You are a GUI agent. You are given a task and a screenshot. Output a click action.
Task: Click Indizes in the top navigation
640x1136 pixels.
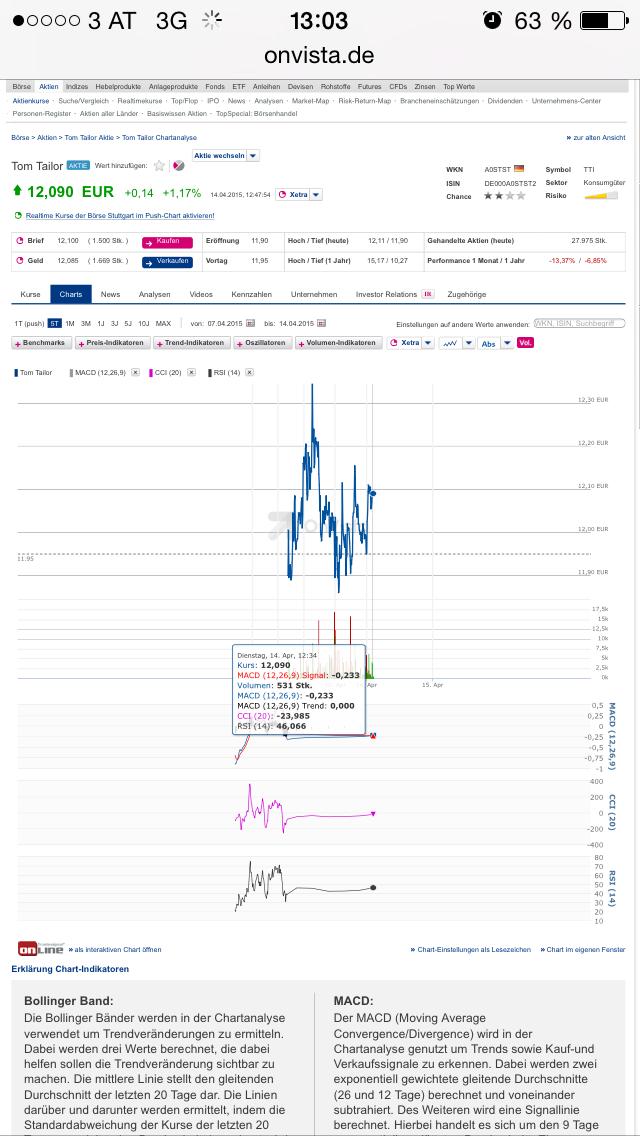pyautogui.click(x=77, y=86)
